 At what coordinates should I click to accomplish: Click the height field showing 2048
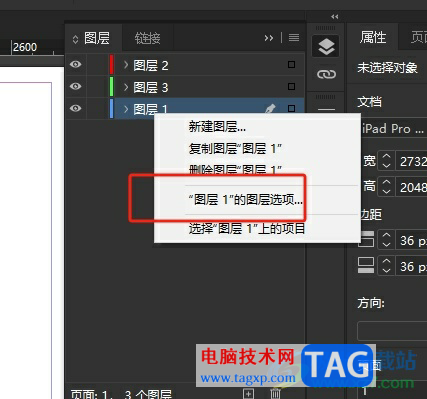412,187
